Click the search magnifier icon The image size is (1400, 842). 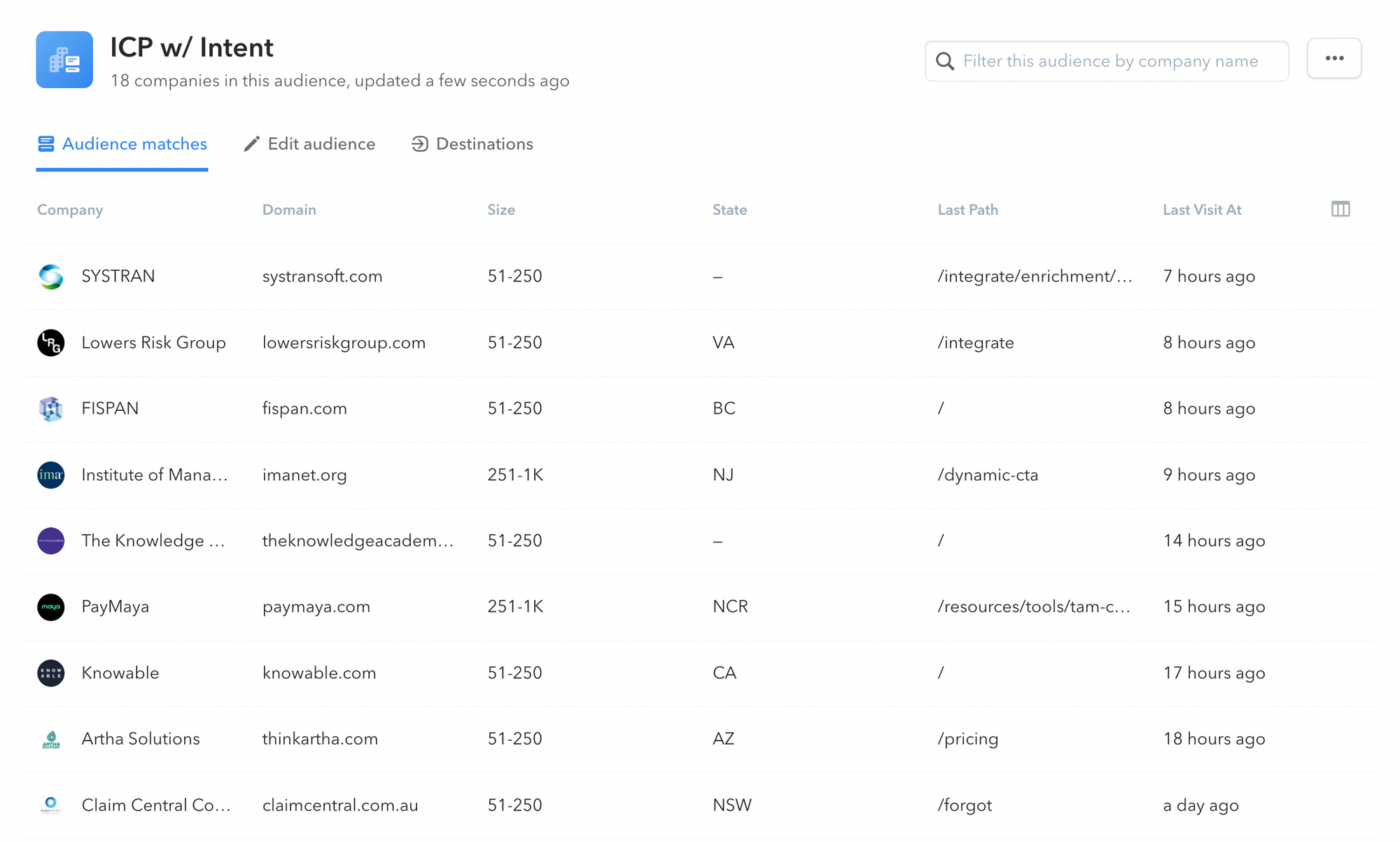[x=945, y=62]
